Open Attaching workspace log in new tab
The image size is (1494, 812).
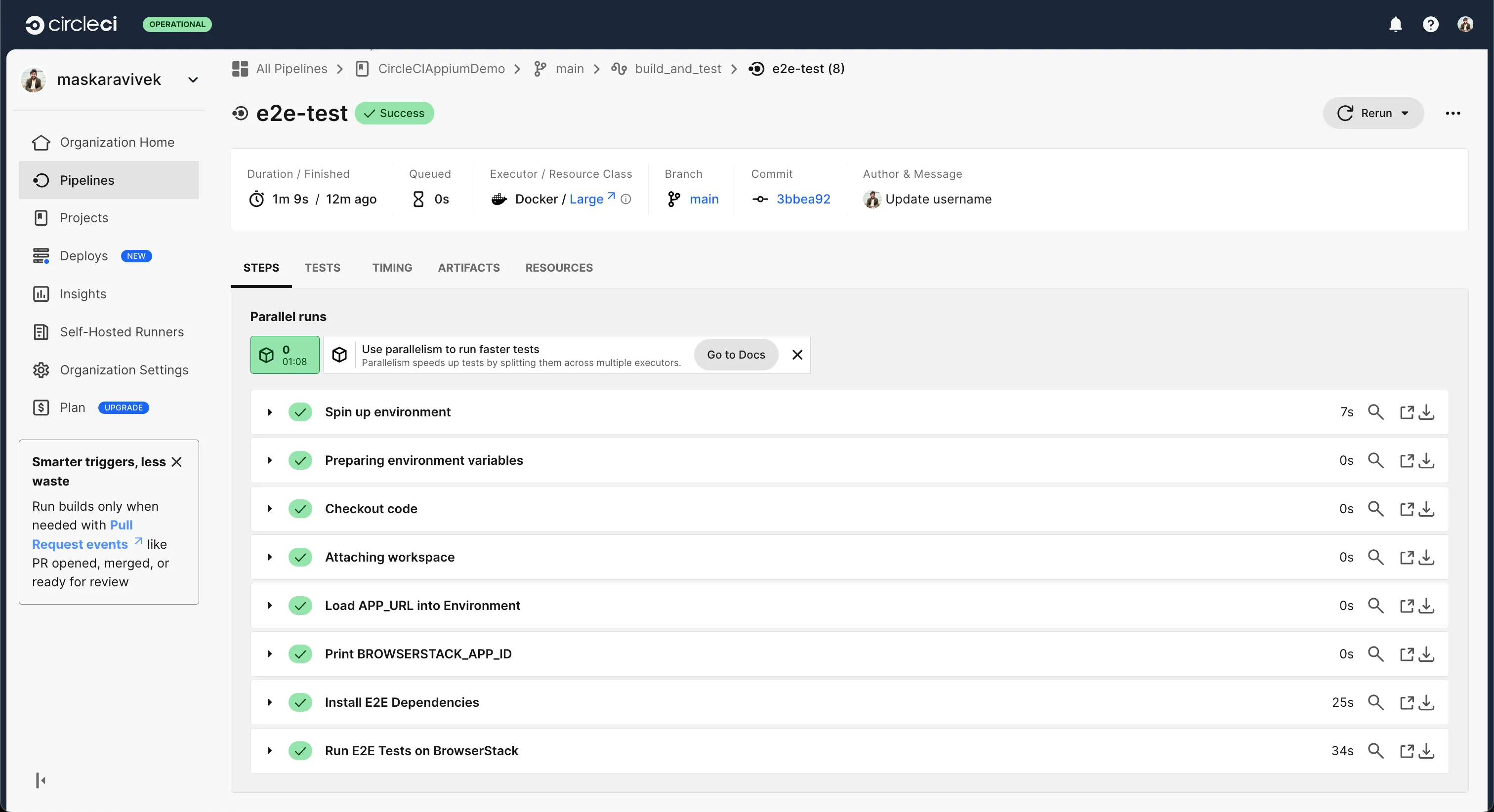tap(1407, 557)
